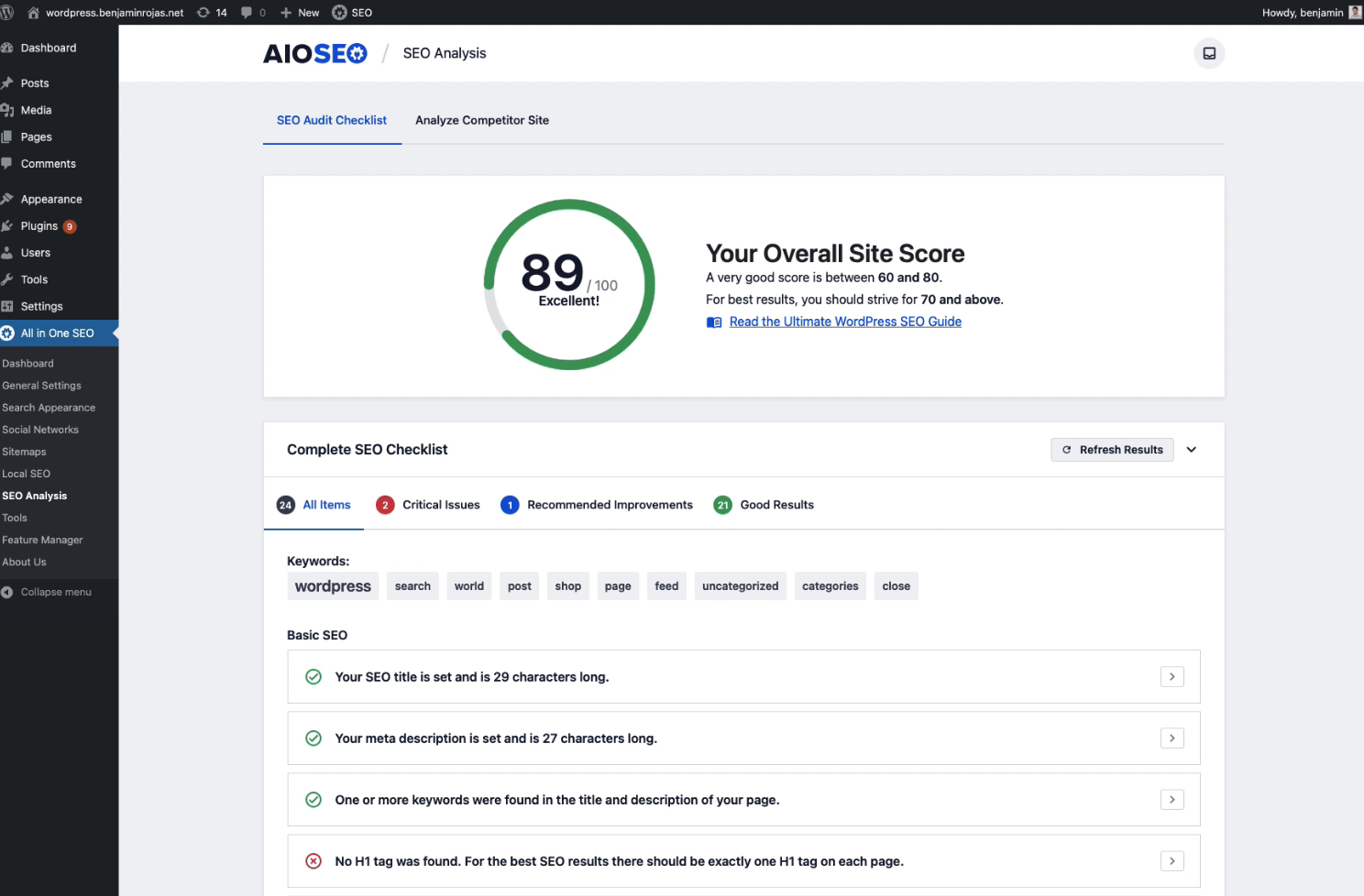Image resolution: width=1364 pixels, height=896 pixels.
Task: Select the All Items filter tab
Action: (x=313, y=505)
